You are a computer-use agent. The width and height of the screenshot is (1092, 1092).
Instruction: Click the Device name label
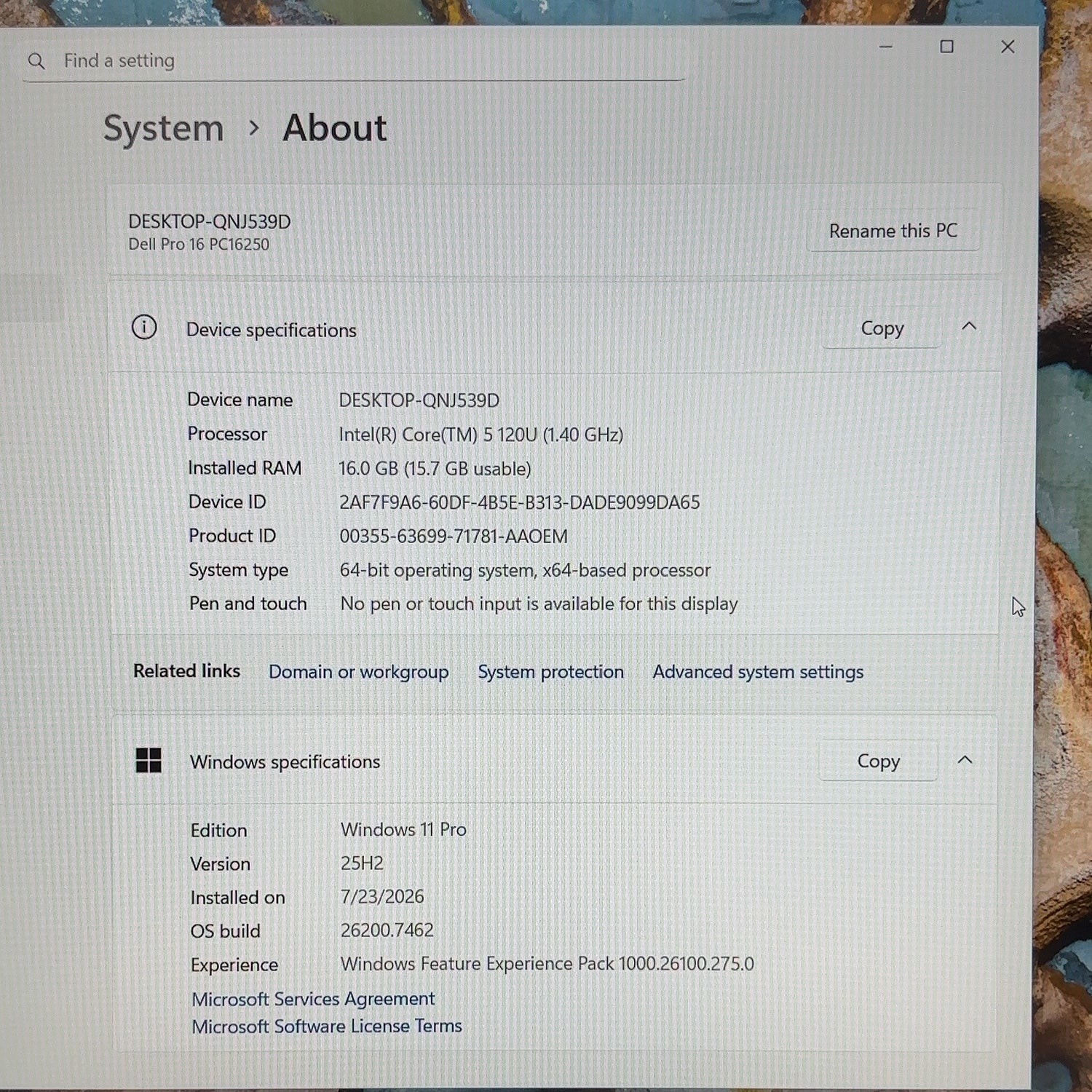coord(240,400)
